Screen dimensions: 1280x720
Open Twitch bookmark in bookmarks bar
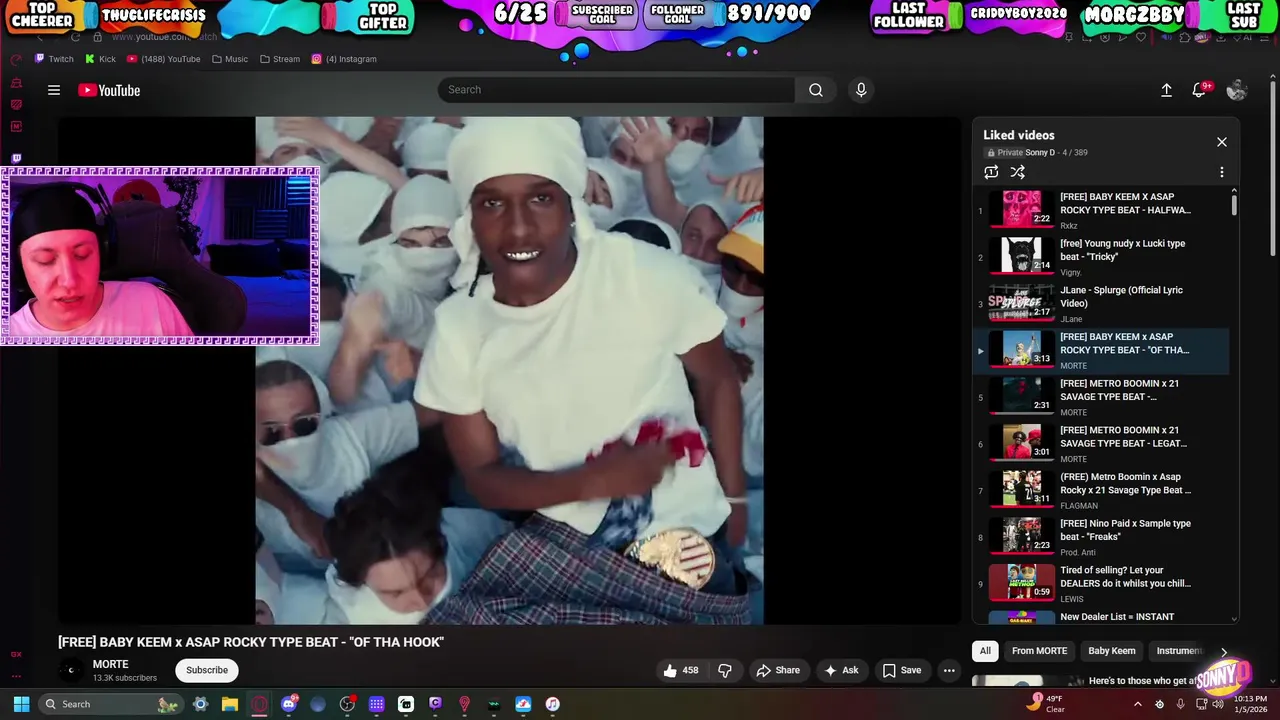[x=54, y=59]
